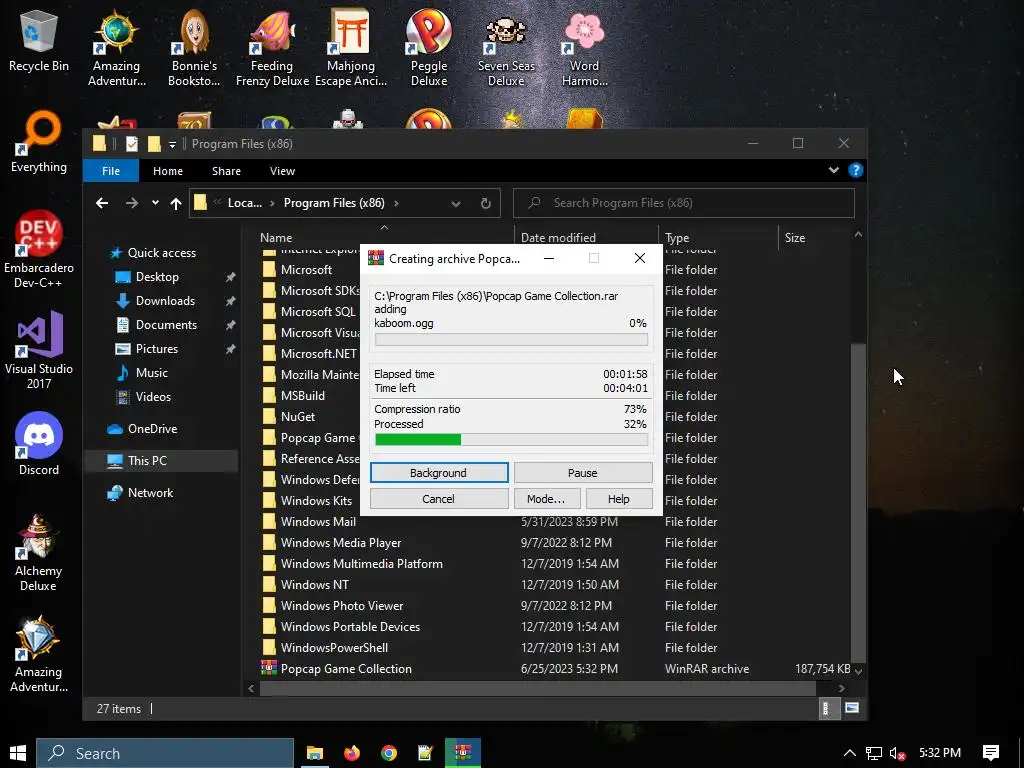Screen dimensions: 1024x768
Task: Open Notepad++ taskbar icon
Action: tap(425, 753)
